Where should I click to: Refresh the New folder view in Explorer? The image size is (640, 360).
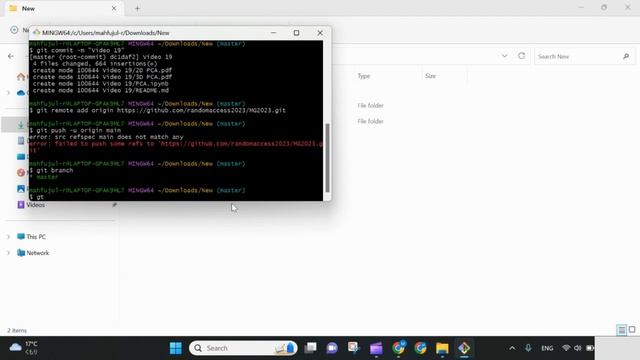(x=522, y=56)
